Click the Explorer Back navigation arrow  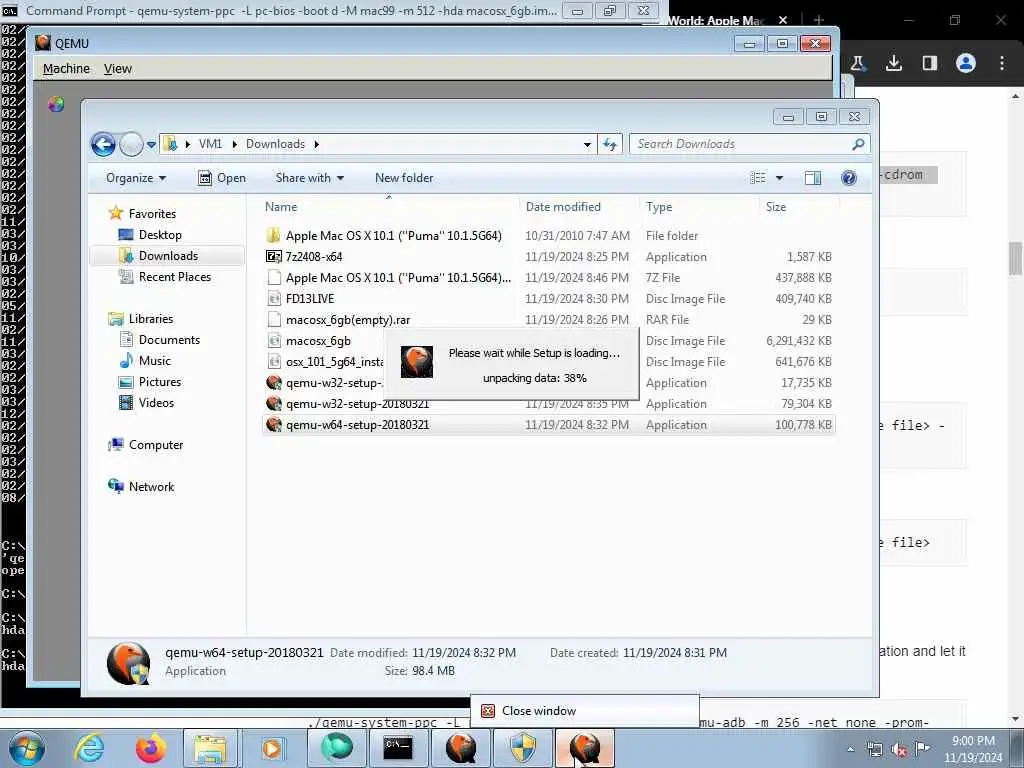point(103,144)
